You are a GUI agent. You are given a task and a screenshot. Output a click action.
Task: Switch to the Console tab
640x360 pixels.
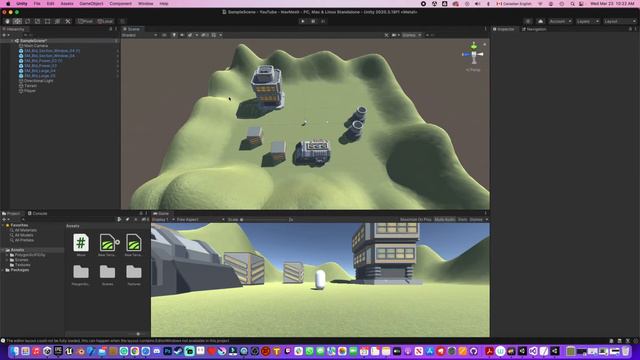tap(38, 213)
